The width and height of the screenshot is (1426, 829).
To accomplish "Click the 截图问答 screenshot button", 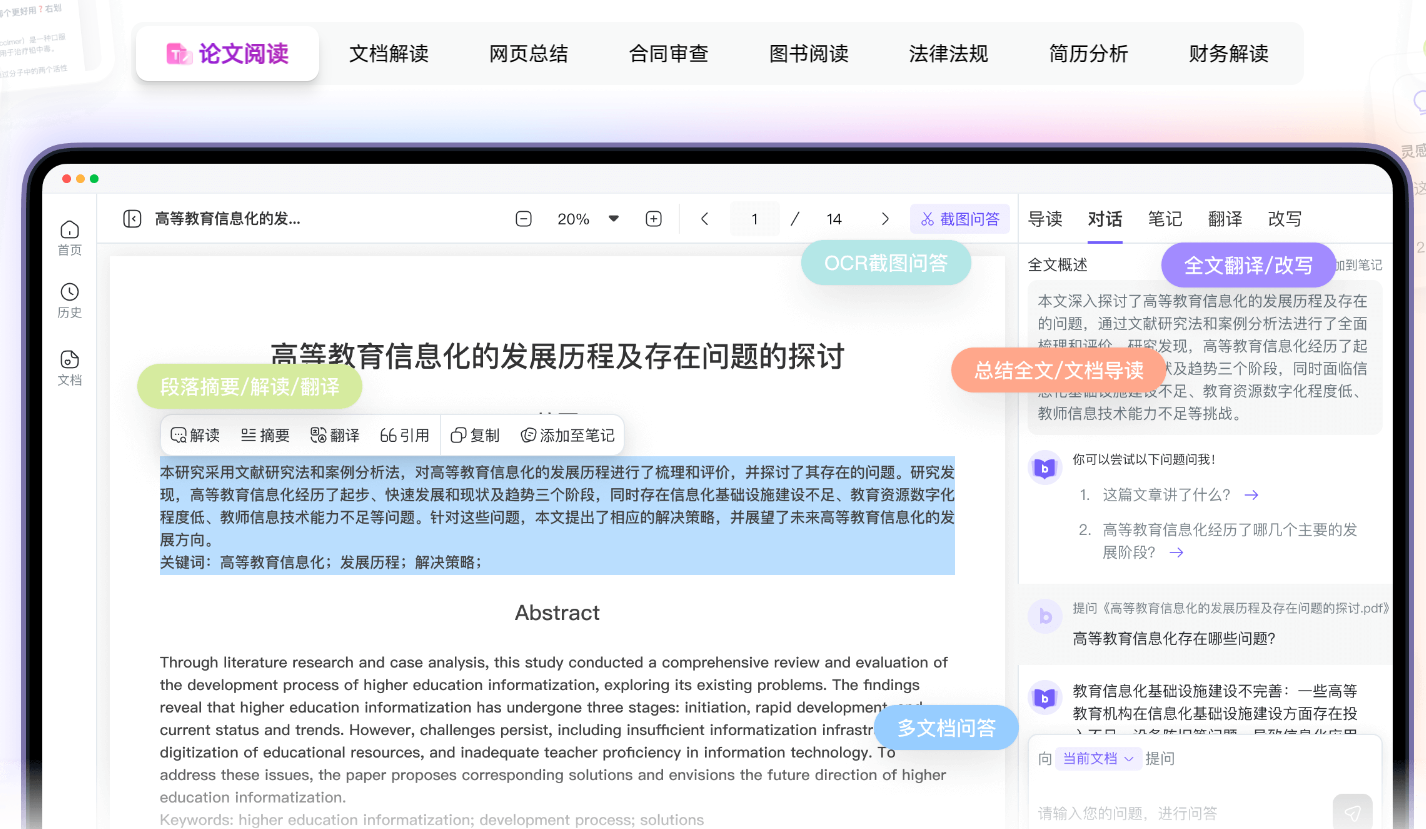I will (x=959, y=219).
